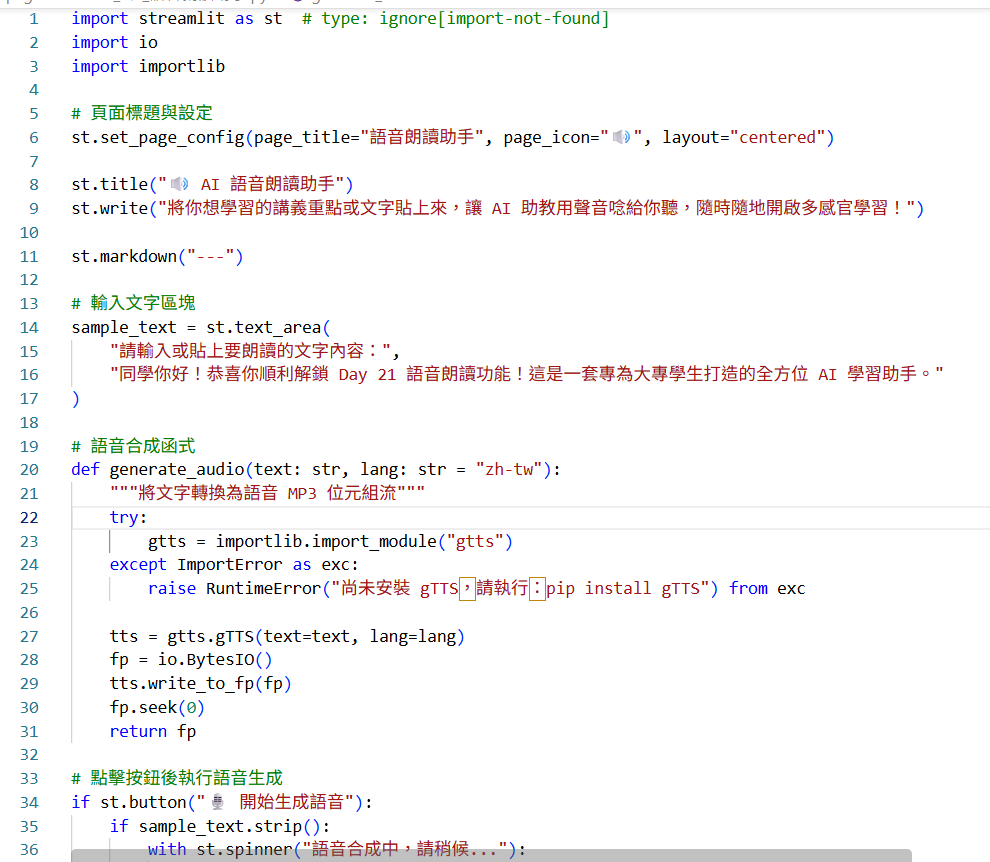The height and width of the screenshot is (862, 990).
Task: Click the "try:" keyword
Action: click(128, 518)
